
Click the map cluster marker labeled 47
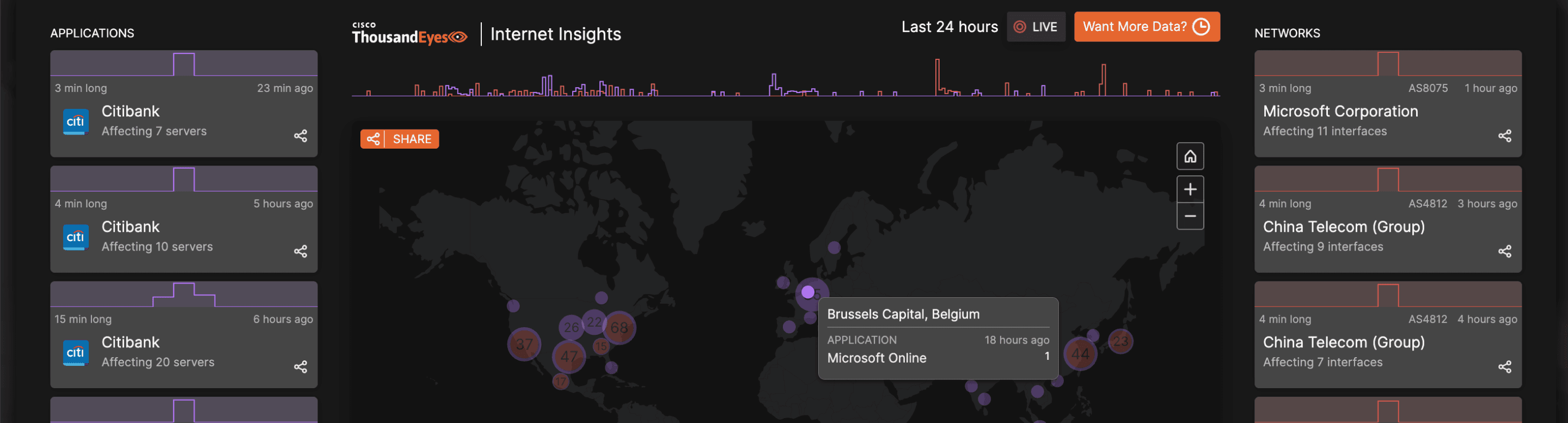coord(569,356)
